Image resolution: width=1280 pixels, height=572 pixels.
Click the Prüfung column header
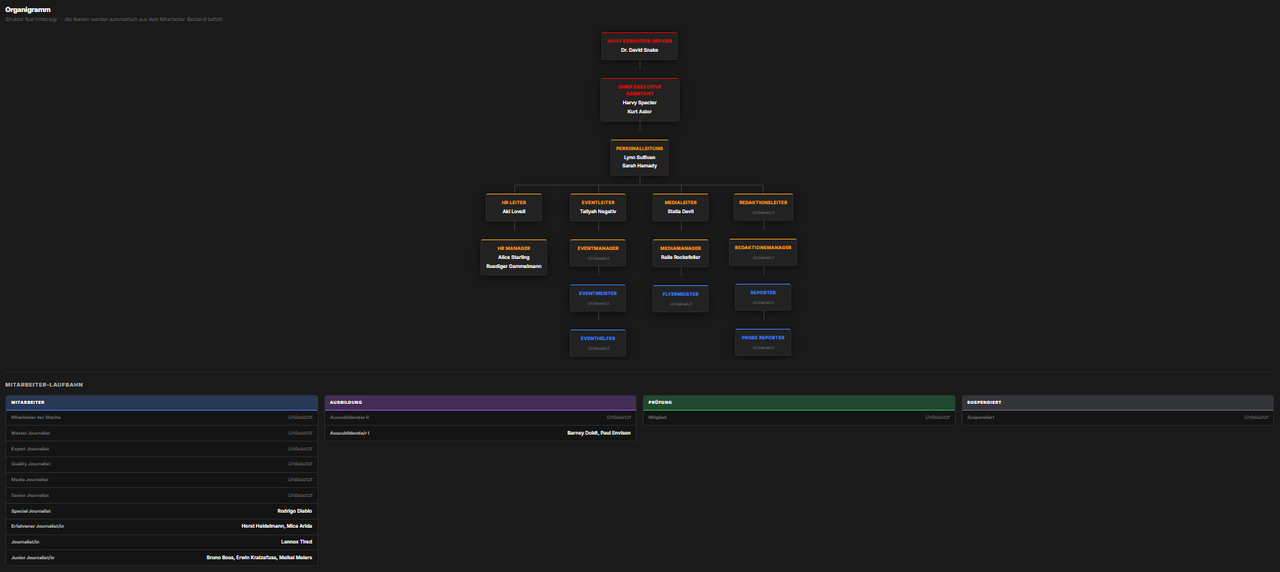click(799, 402)
